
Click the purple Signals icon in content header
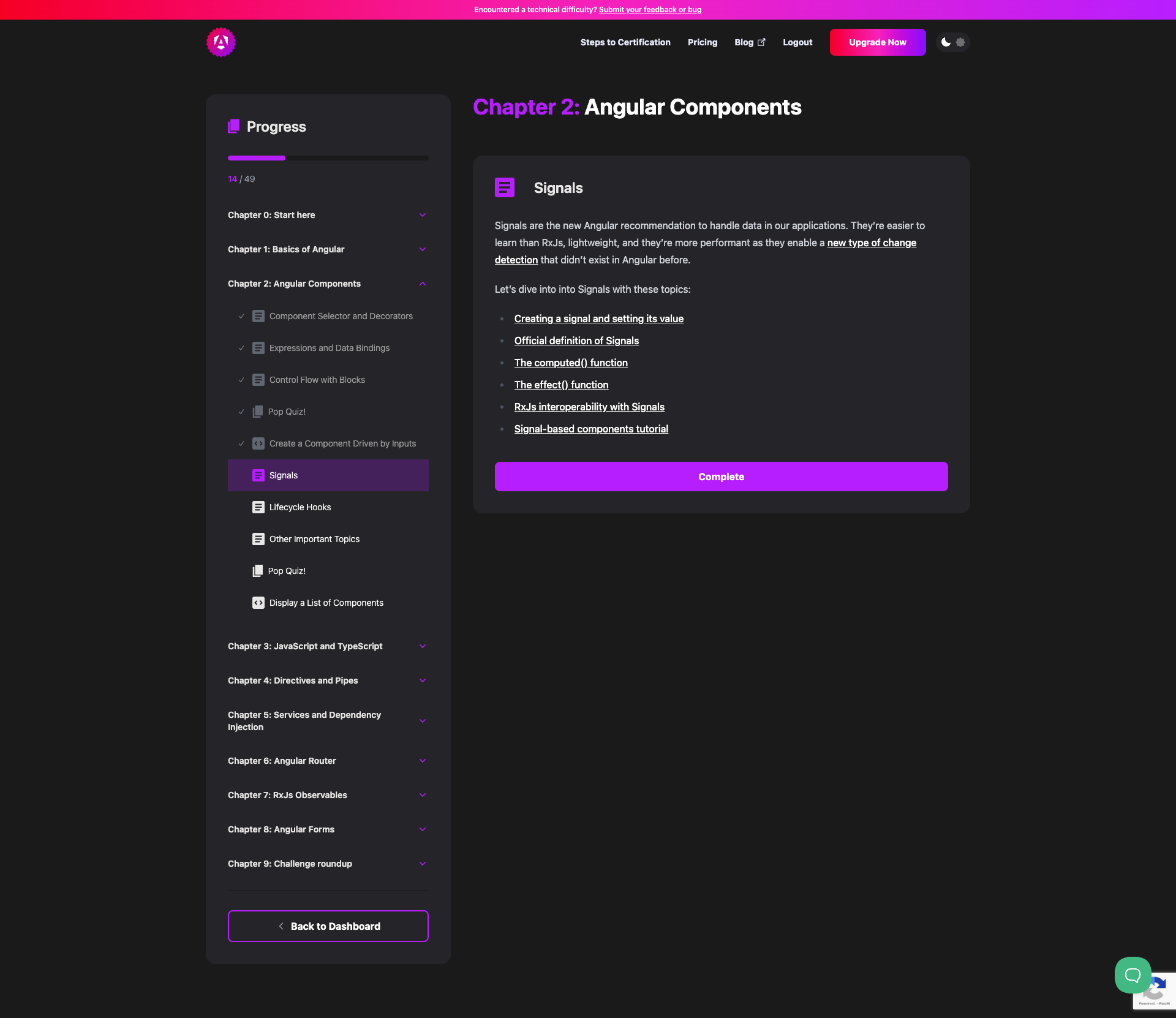[x=505, y=187]
